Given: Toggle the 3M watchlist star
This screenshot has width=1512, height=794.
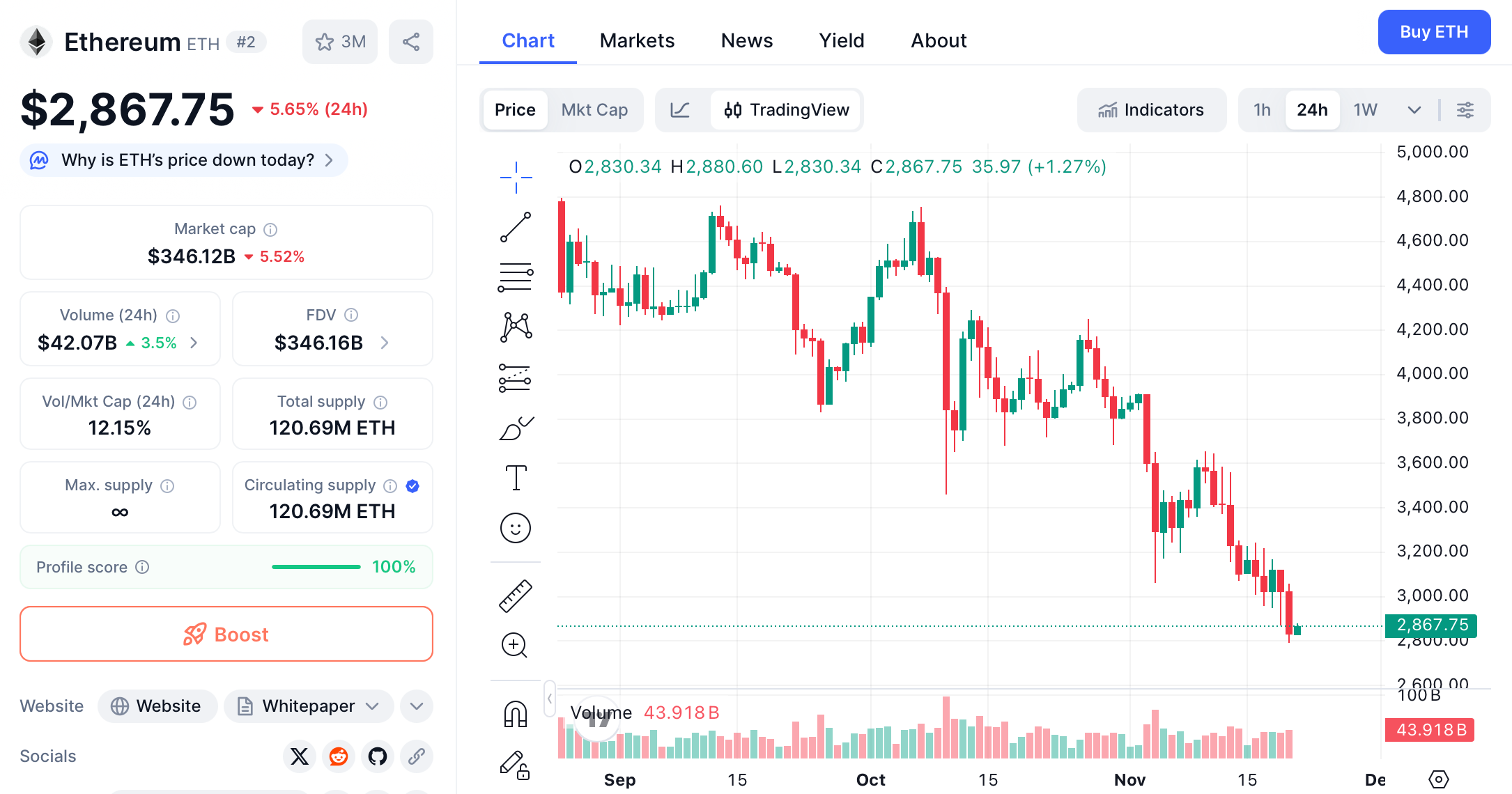Looking at the screenshot, I should coord(340,42).
